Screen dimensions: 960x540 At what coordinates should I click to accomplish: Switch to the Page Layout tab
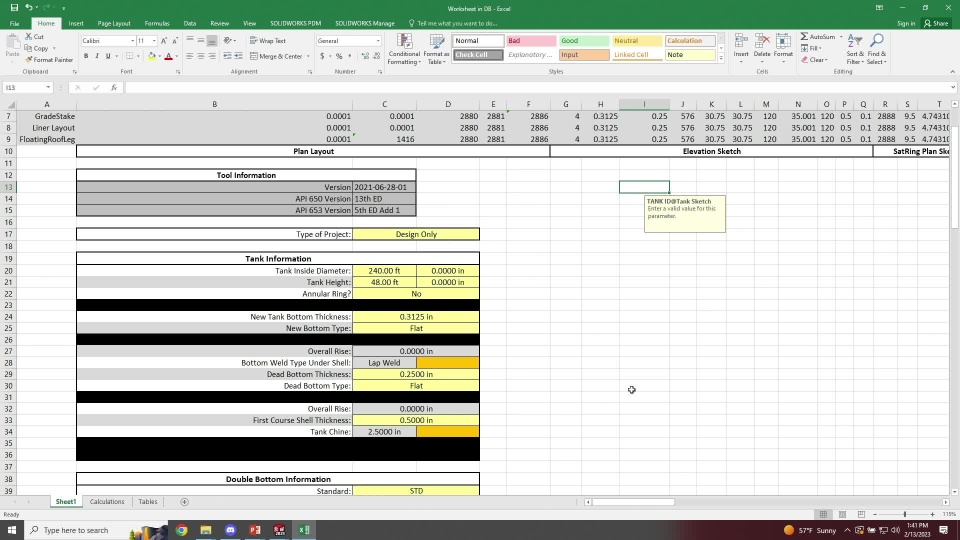(114, 23)
